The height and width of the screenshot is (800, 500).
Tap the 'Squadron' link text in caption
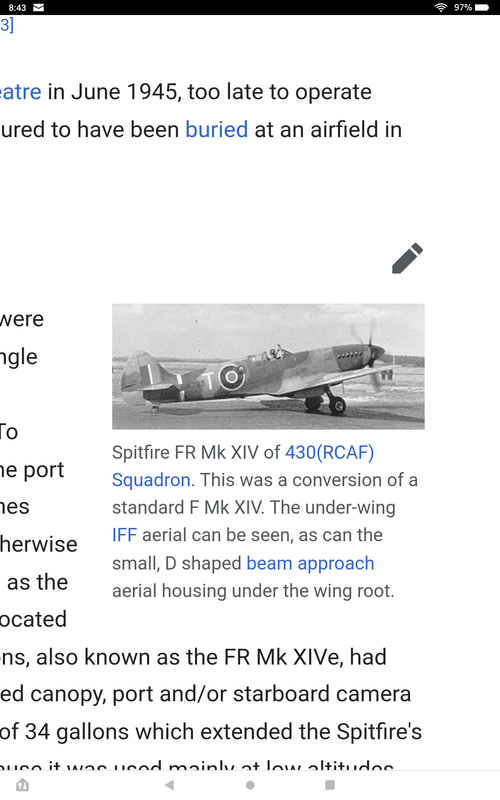click(x=151, y=480)
